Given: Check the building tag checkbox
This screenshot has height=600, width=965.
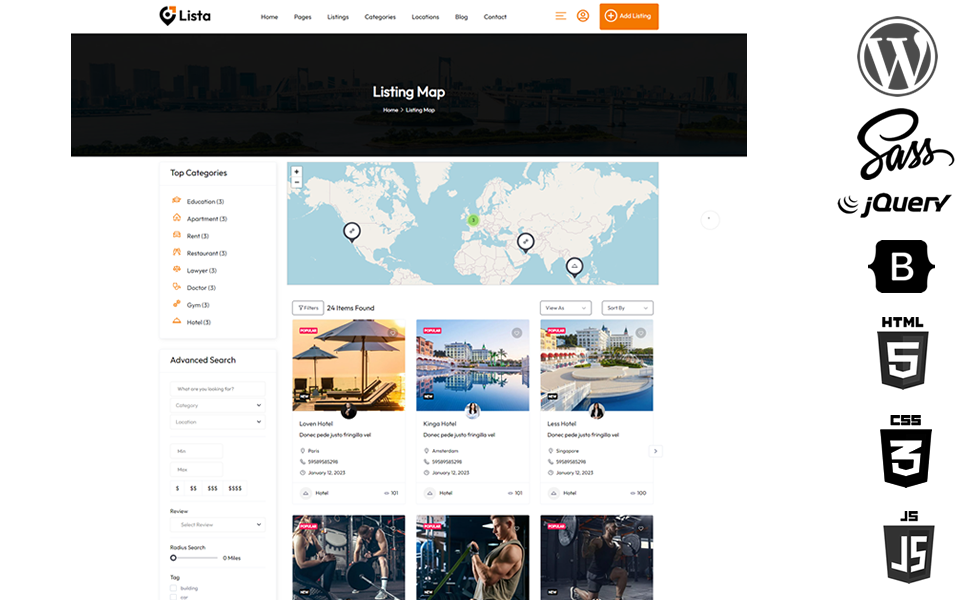Looking at the screenshot, I should 174,588.
